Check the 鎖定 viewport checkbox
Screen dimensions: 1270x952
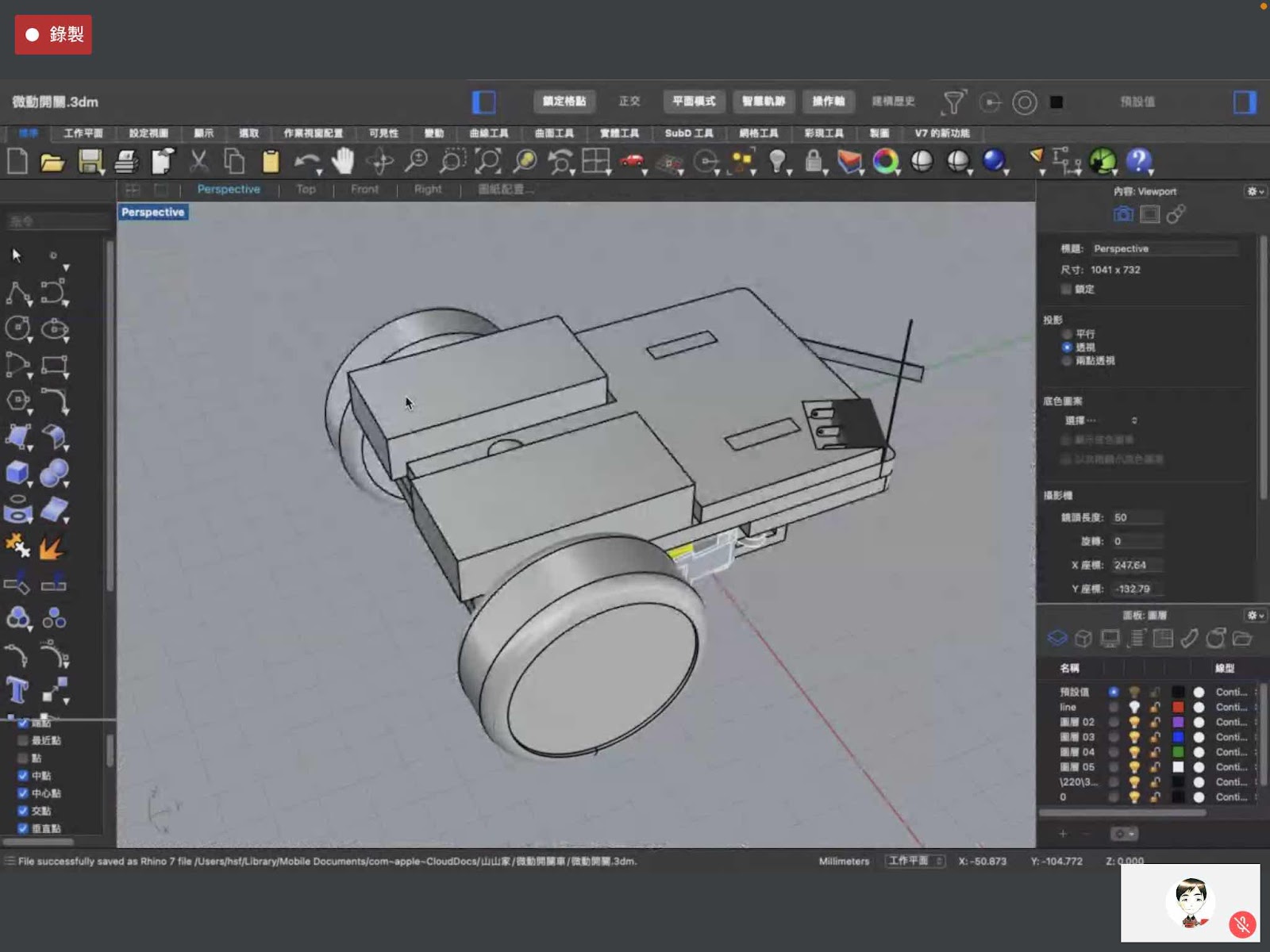[1066, 289]
